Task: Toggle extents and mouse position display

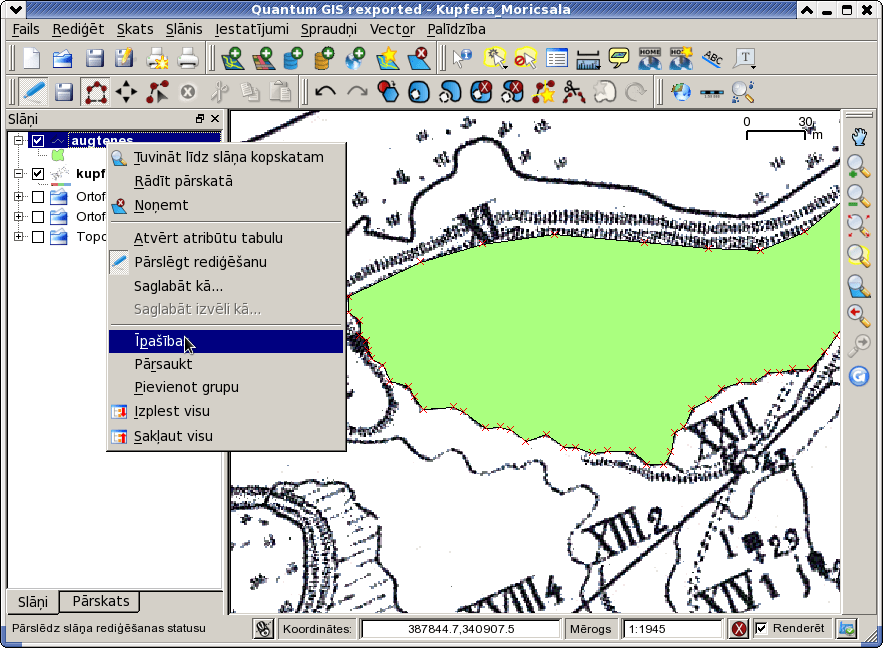Action: click(x=263, y=628)
